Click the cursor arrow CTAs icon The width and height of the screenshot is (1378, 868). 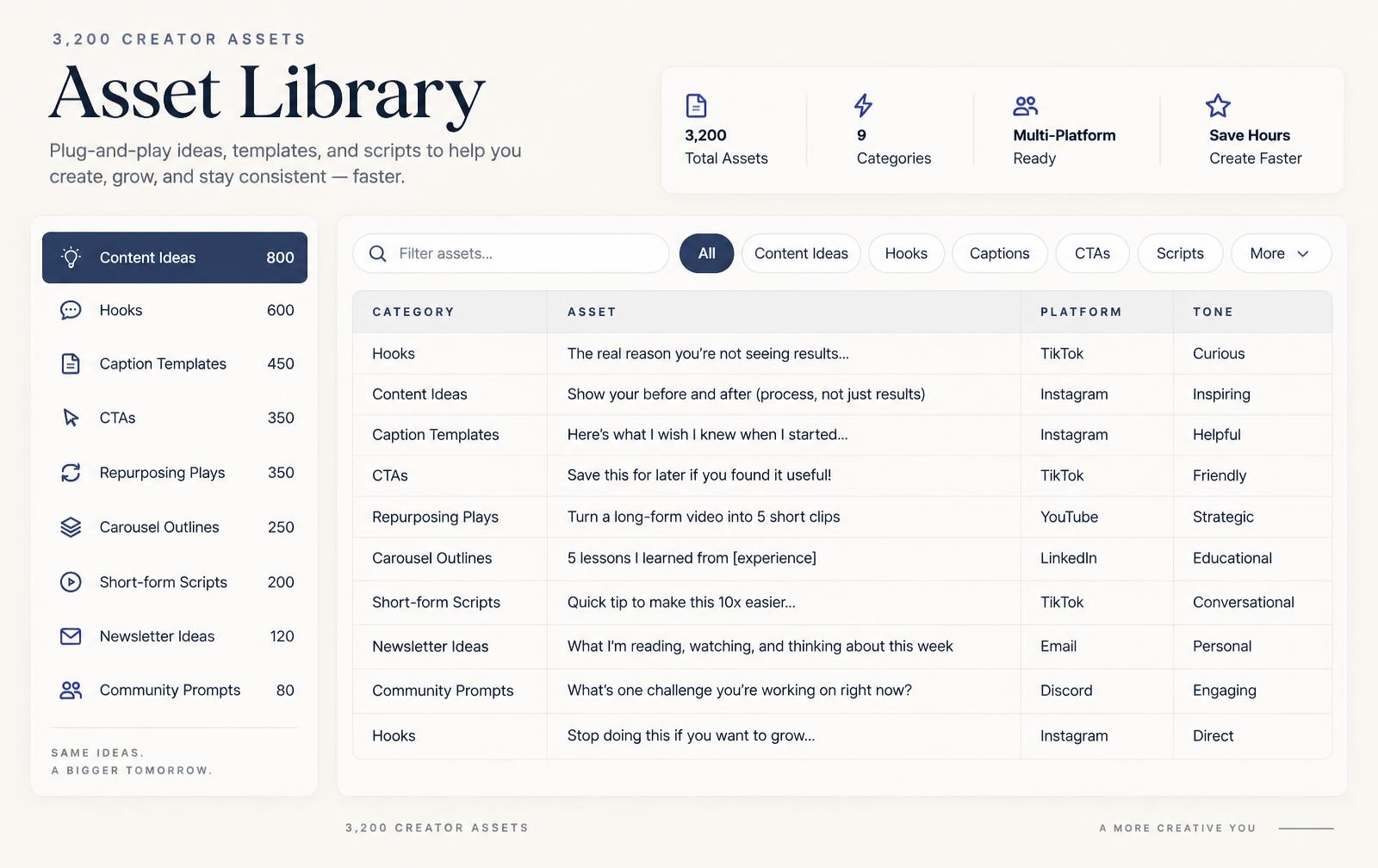pyautogui.click(x=71, y=418)
